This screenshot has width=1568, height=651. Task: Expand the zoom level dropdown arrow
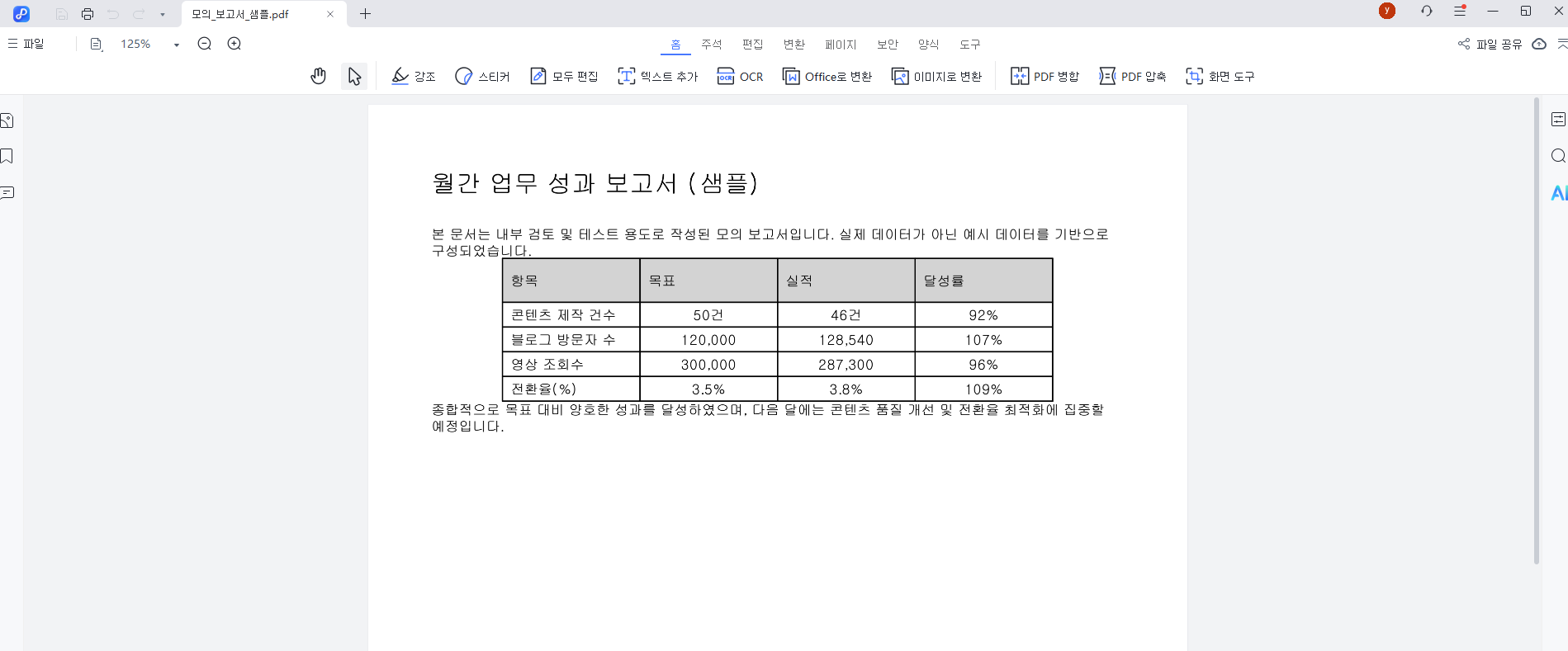click(x=177, y=45)
